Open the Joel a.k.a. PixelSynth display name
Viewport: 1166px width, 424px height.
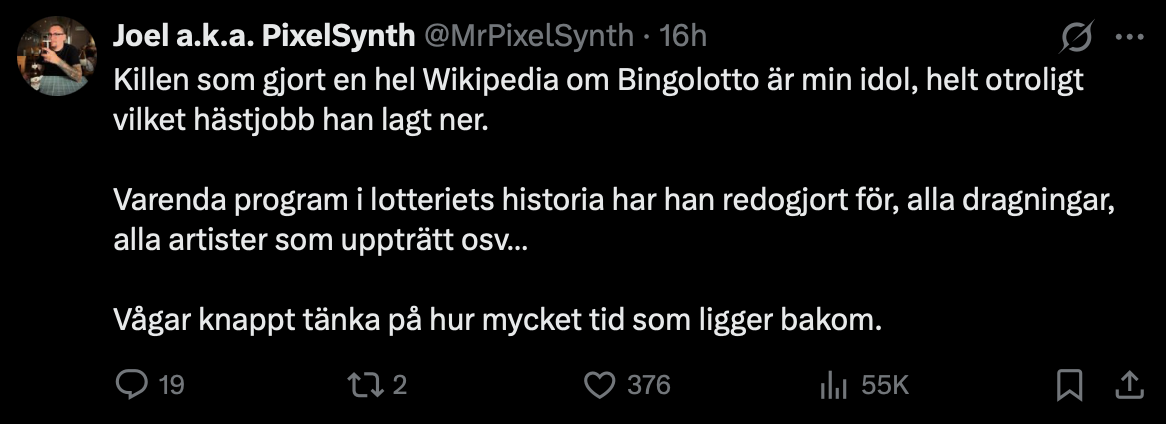264,35
